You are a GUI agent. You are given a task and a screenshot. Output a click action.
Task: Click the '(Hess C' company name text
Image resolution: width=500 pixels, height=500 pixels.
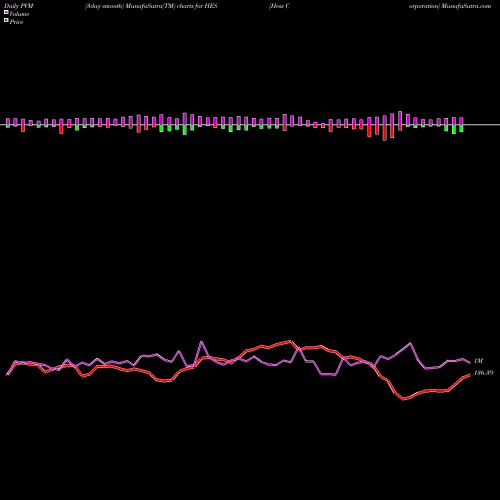279,6
